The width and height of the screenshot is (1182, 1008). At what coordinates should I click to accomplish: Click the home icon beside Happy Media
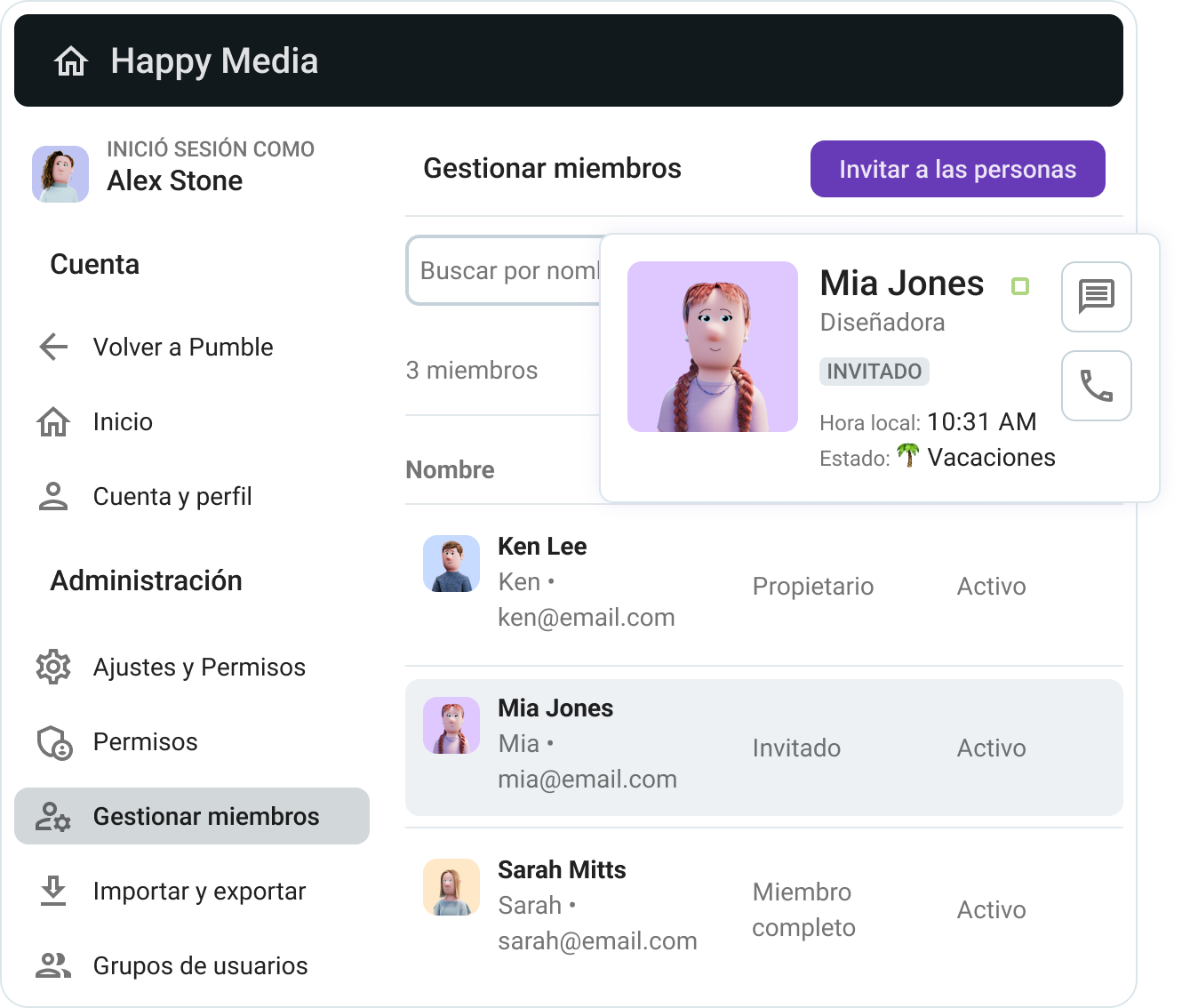coord(72,60)
